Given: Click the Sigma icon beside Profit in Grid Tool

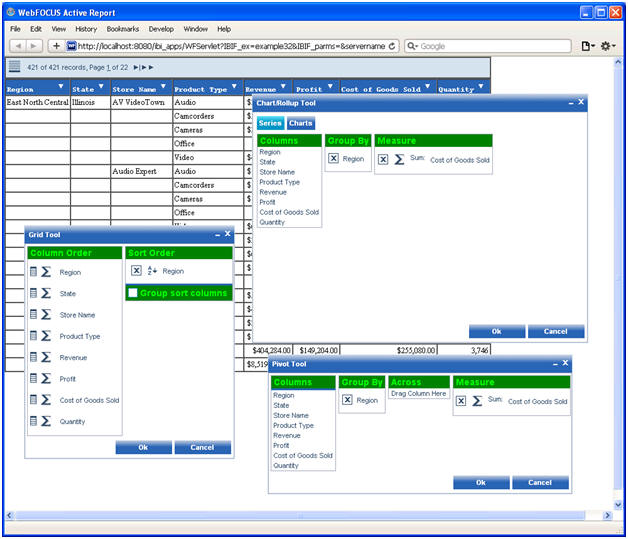Looking at the screenshot, I should coord(46,378).
